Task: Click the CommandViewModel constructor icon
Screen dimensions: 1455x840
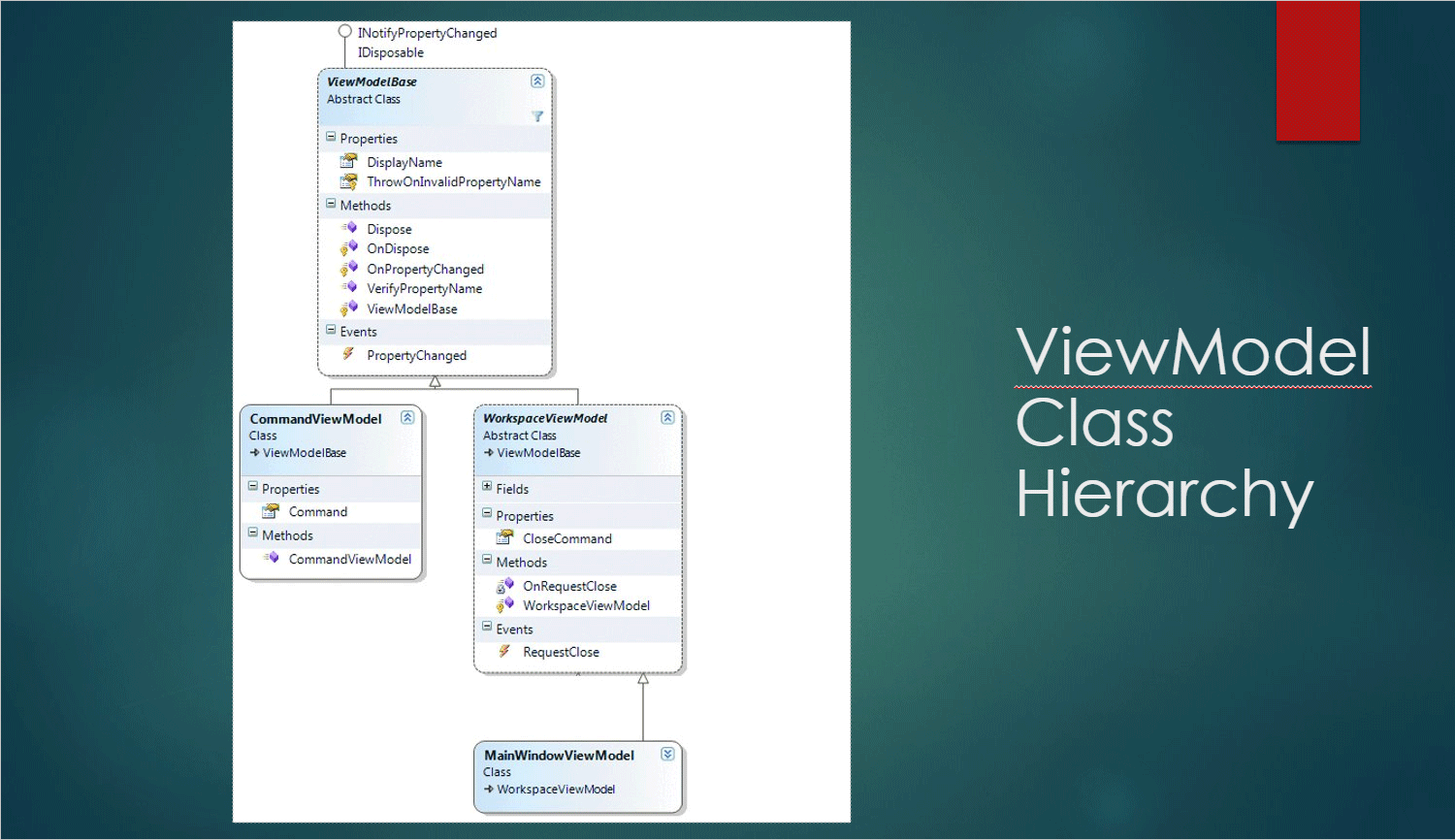Action: (x=271, y=558)
